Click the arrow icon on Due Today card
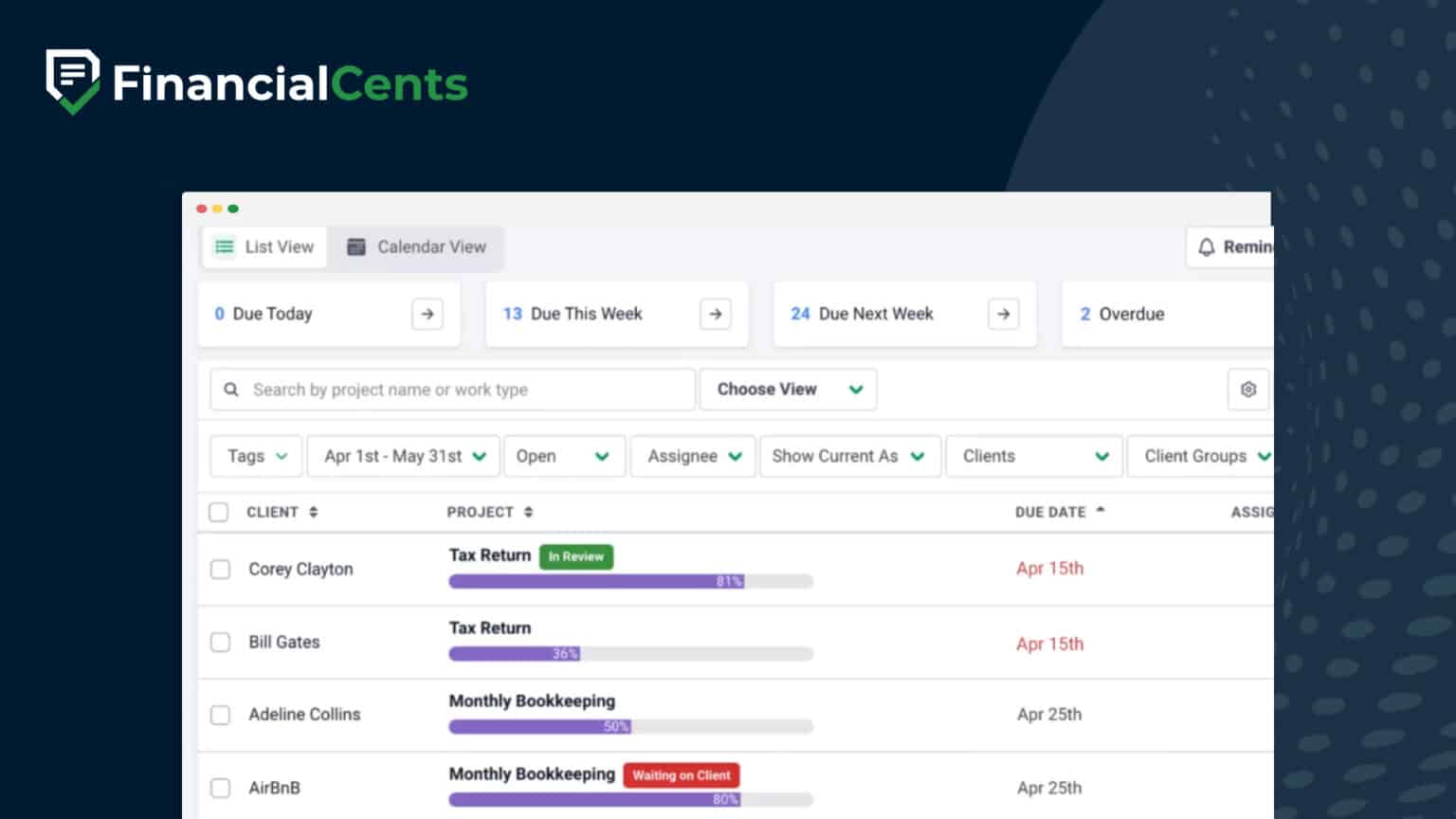 click(x=428, y=314)
